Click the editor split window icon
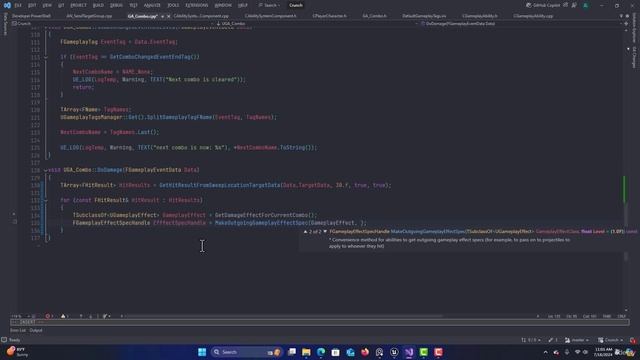 point(626,24)
